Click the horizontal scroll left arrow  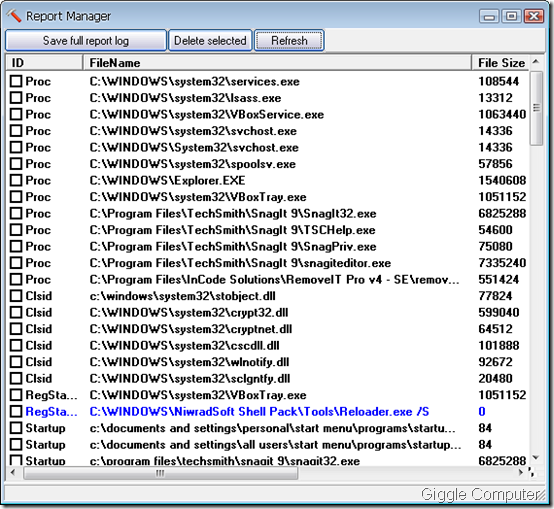13,473
